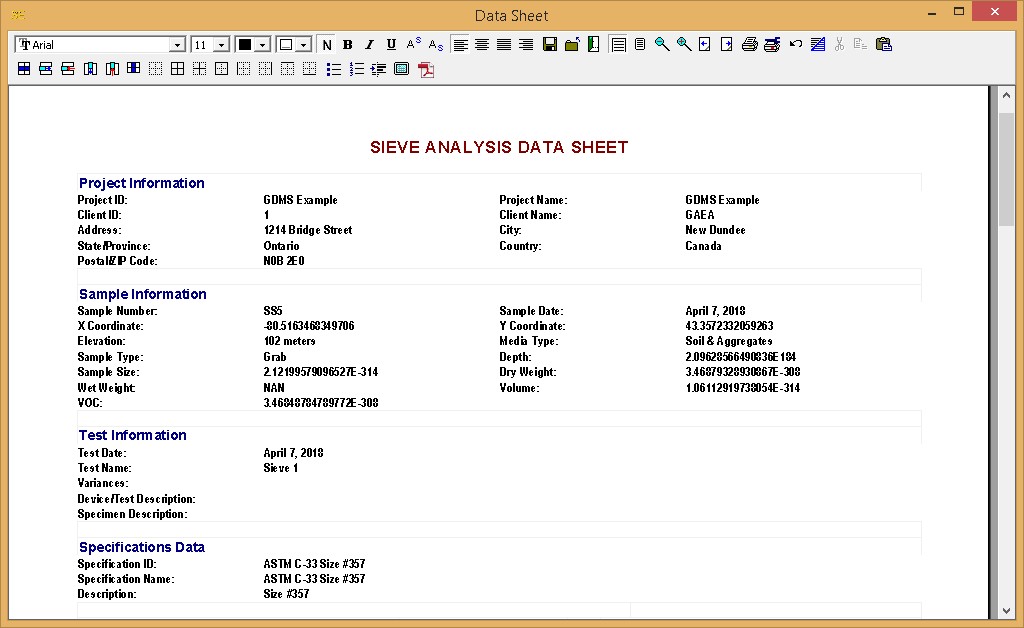Viewport: 1024px width, 628px height.
Task: Click the black text color swatch
Action: pyautogui.click(x=245, y=45)
